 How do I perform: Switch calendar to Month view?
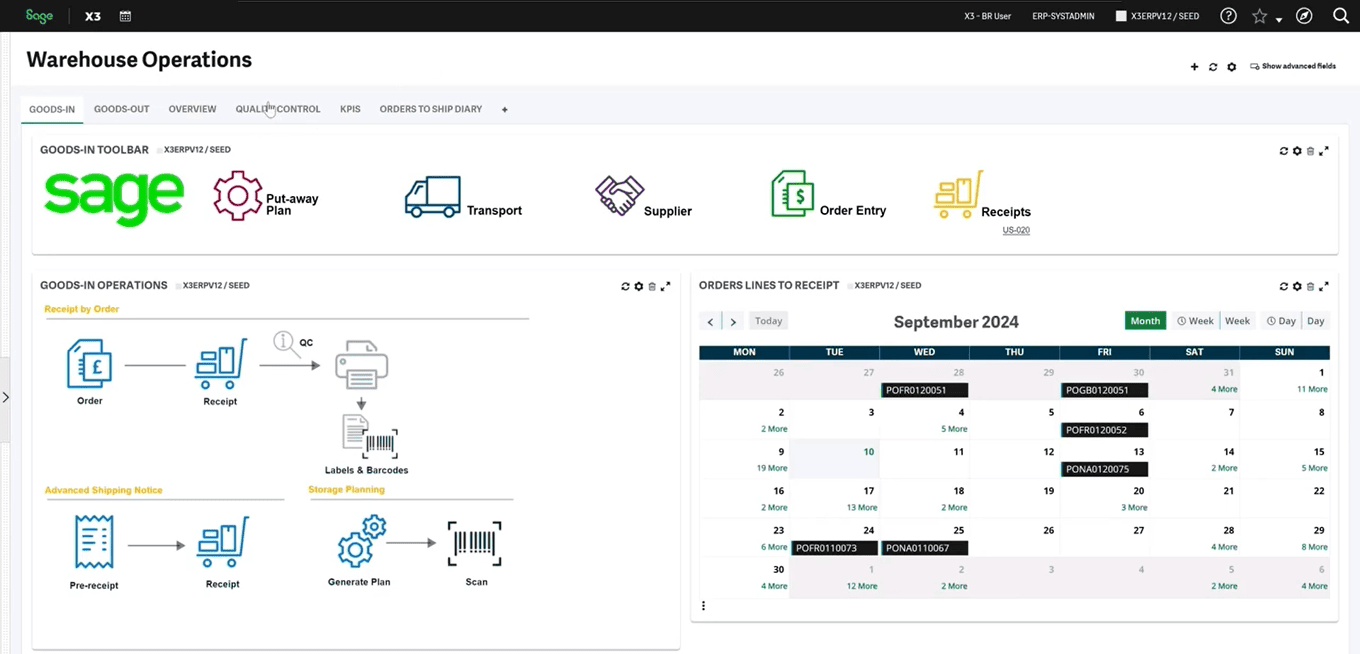[1145, 321]
